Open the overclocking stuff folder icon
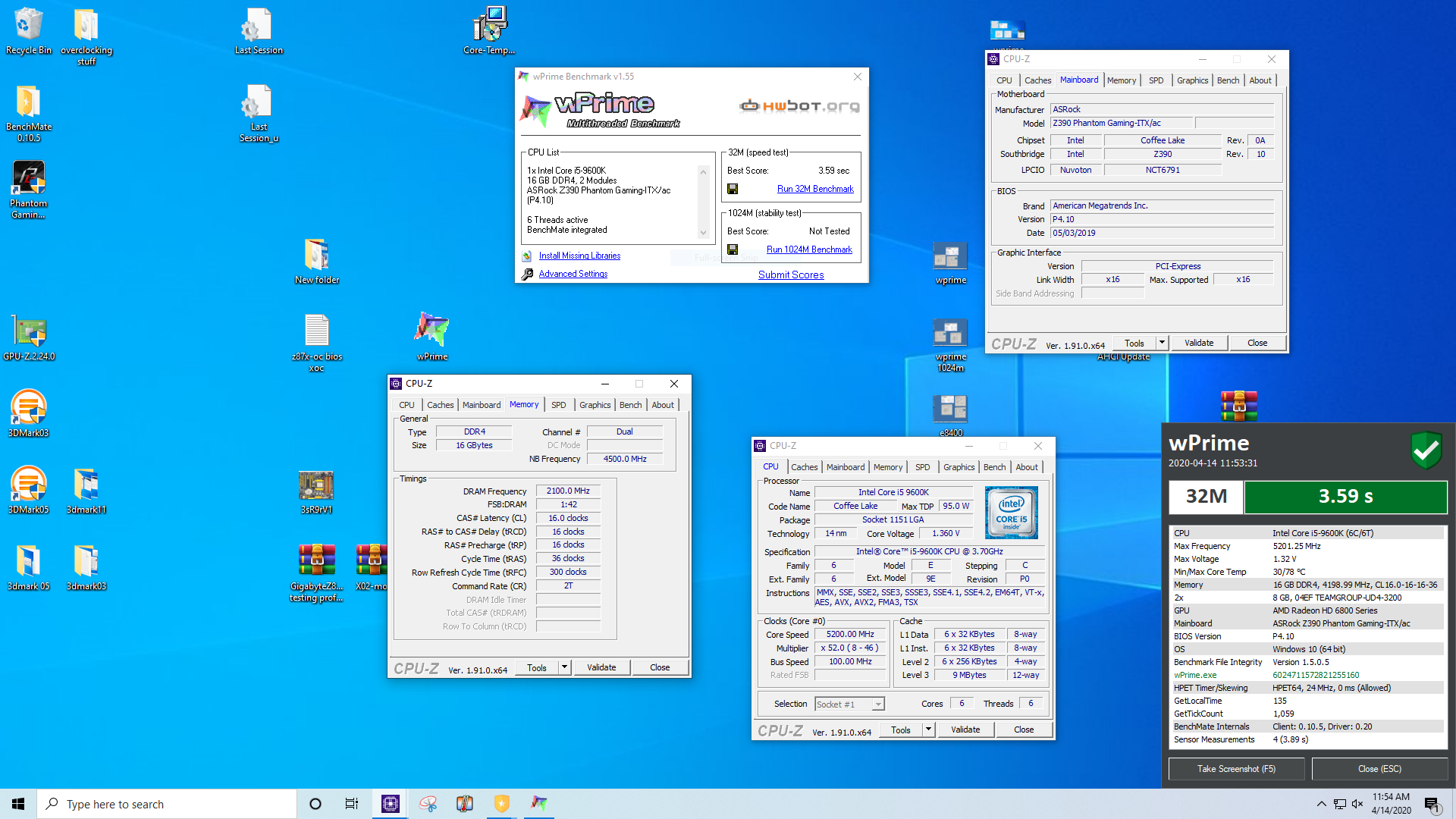This screenshot has width=1456, height=819. (x=86, y=36)
